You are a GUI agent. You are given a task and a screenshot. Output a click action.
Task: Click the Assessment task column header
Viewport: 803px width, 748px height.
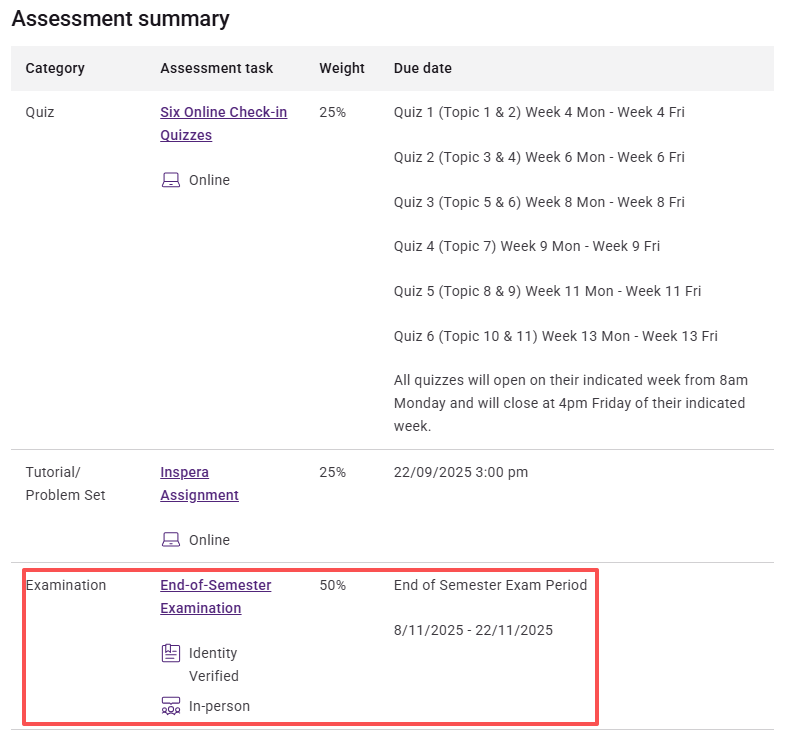(216, 68)
